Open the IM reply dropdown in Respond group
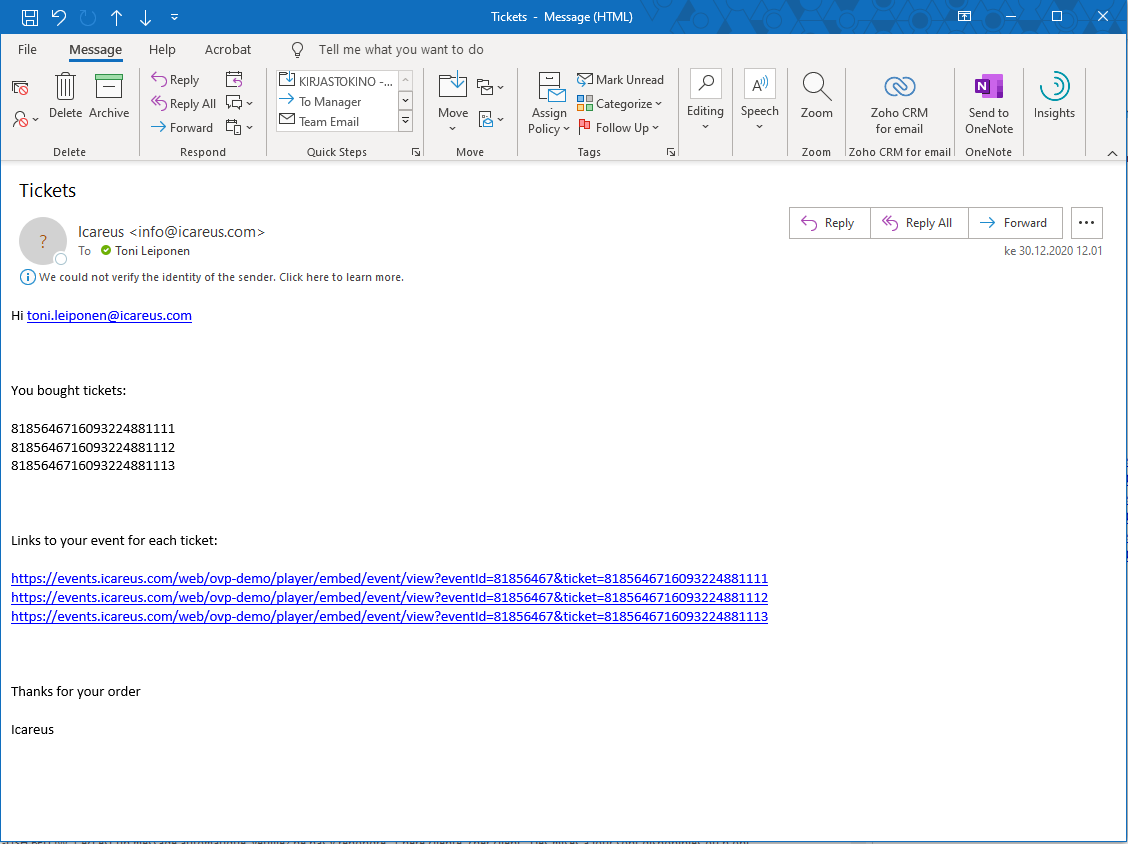Image resolution: width=1128 pixels, height=844 pixels. [x=240, y=103]
